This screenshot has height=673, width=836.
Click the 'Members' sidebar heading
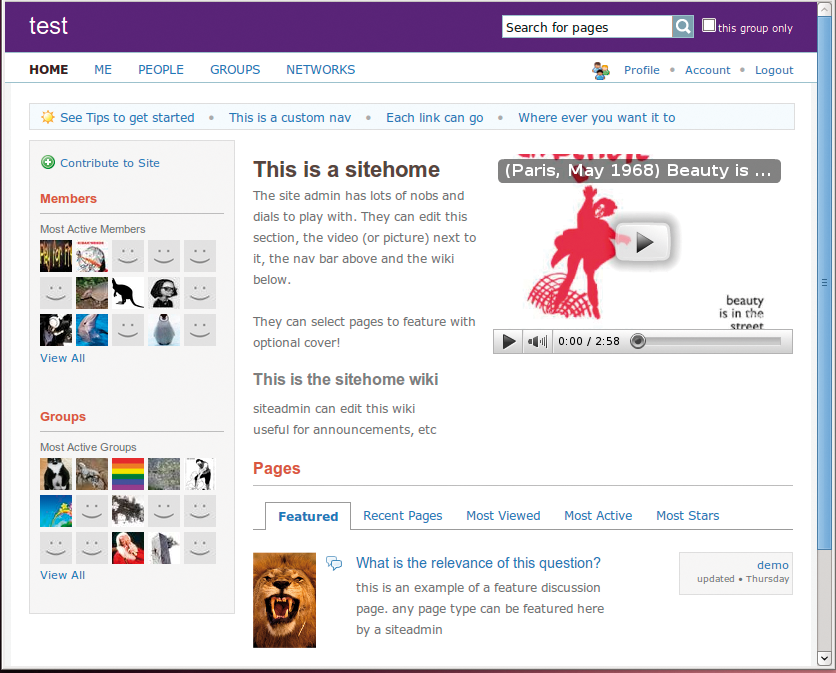(68, 199)
